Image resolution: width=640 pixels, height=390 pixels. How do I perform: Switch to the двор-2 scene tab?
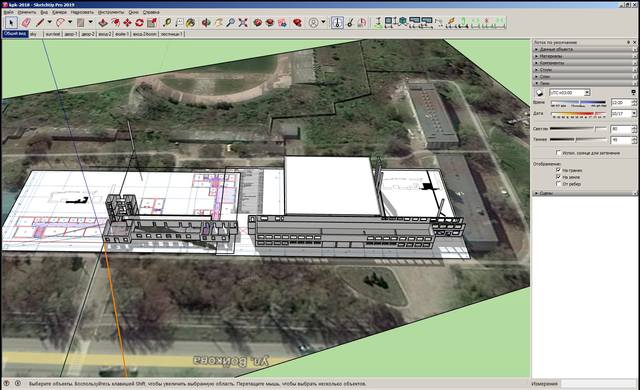pyautogui.click(x=88, y=34)
